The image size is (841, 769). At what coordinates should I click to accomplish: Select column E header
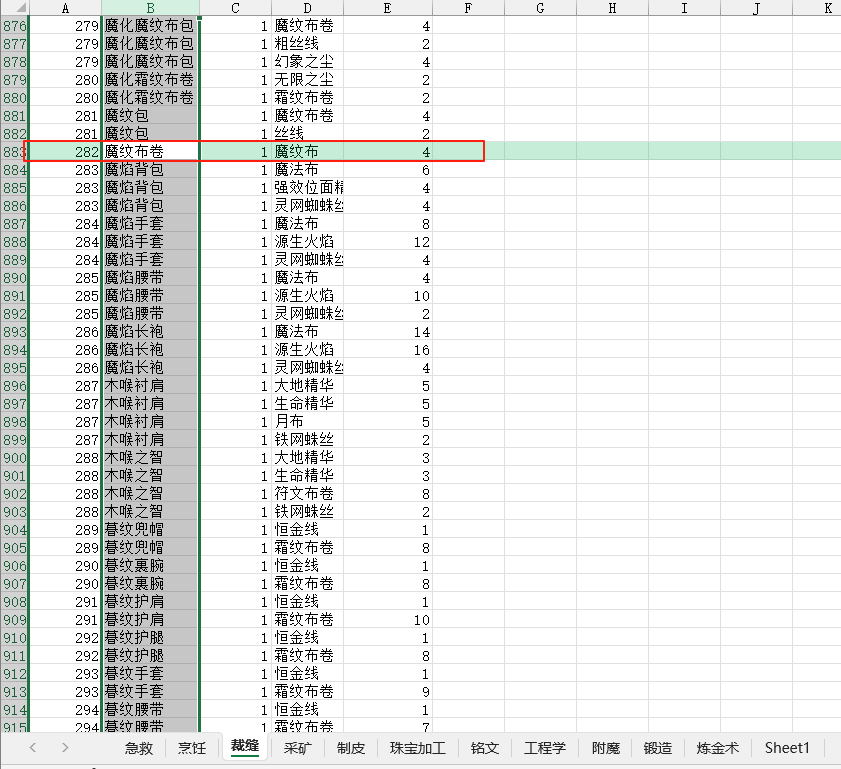pyautogui.click(x=388, y=8)
